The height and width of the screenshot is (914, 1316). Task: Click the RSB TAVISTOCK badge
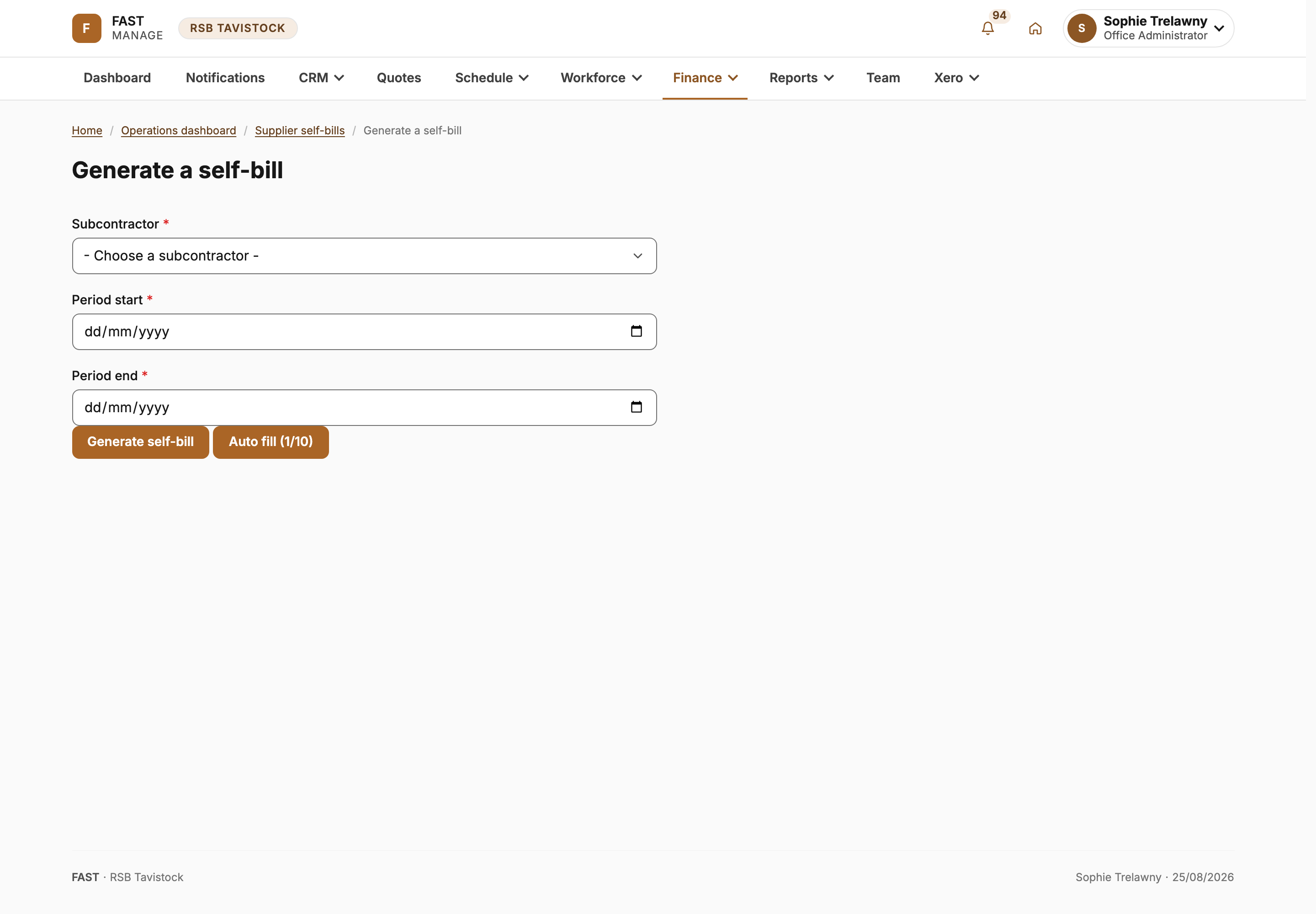coord(238,28)
